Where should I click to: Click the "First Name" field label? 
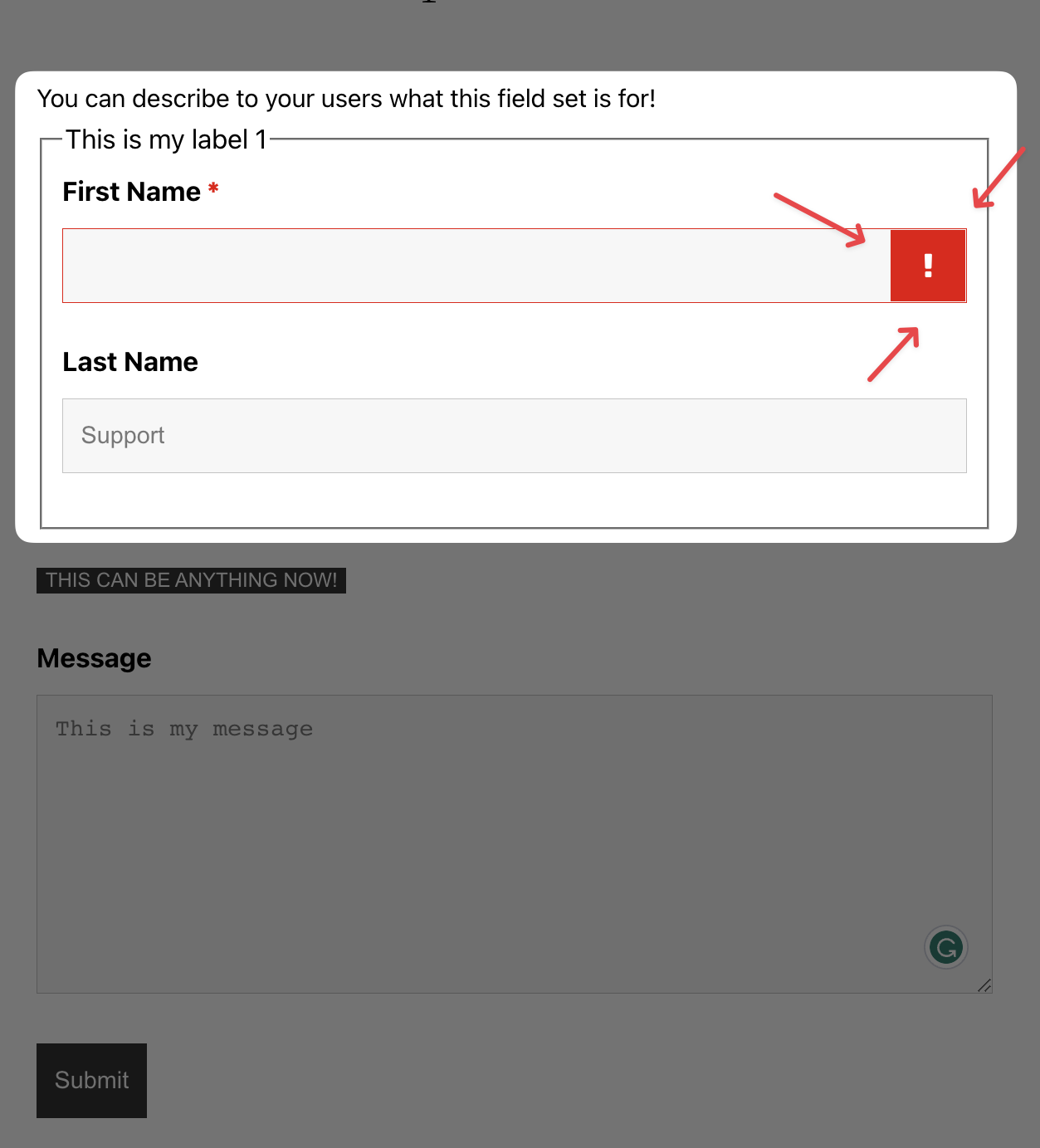click(131, 192)
